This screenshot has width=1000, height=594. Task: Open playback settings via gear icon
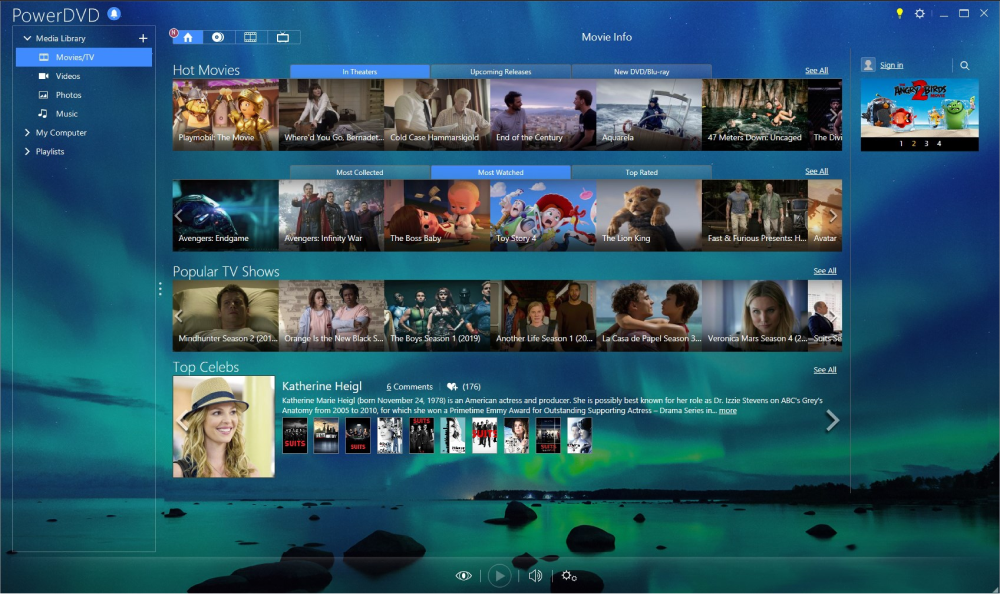pos(568,575)
